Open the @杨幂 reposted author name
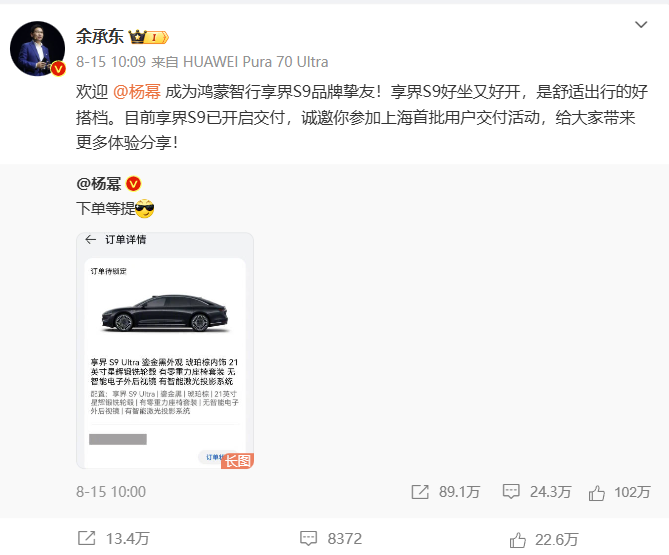Image resolution: width=669 pixels, height=555 pixels. click(x=99, y=184)
